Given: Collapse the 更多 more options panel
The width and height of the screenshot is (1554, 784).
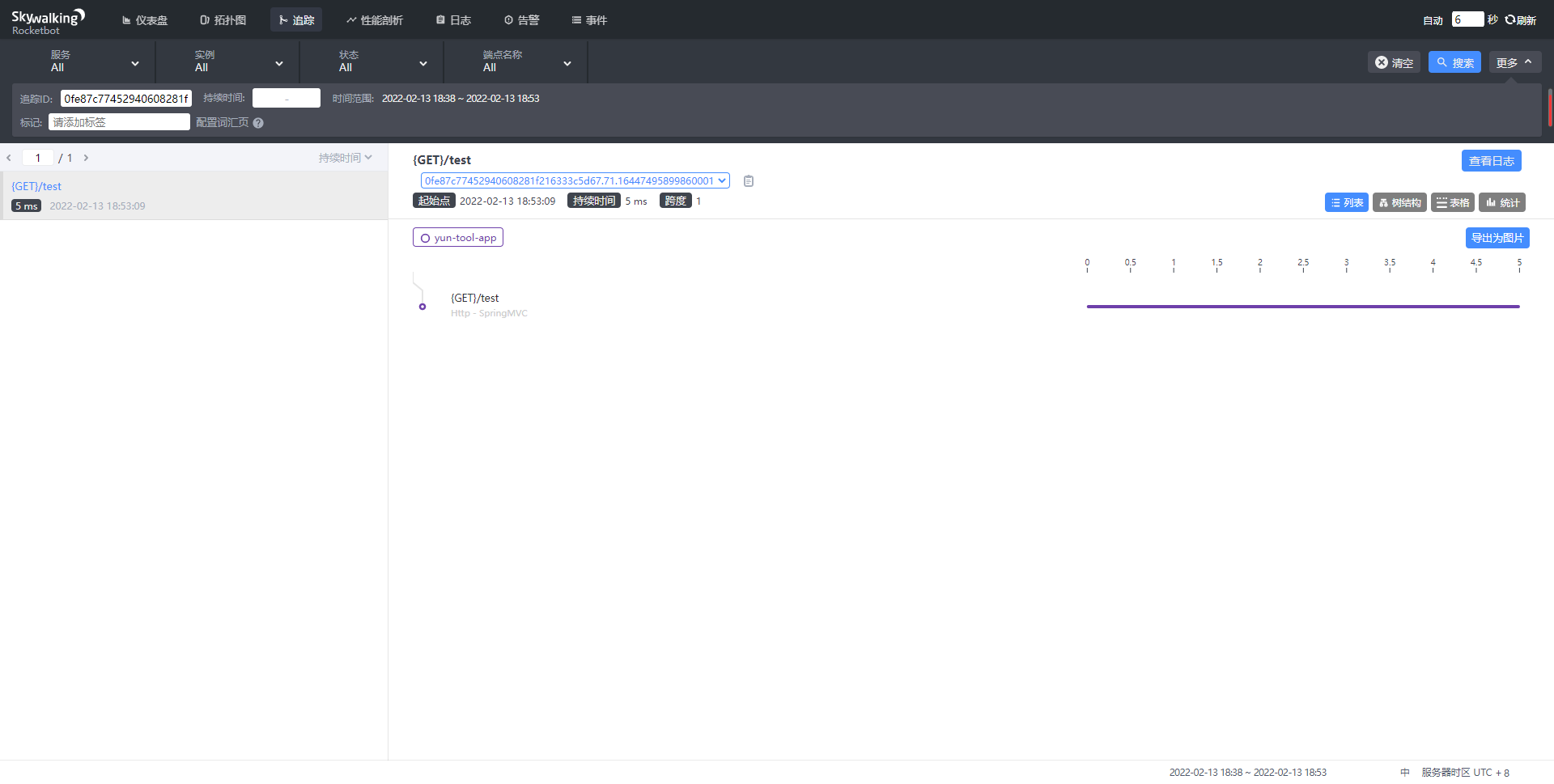Looking at the screenshot, I should pyautogui.click(x=1514, y=62).
